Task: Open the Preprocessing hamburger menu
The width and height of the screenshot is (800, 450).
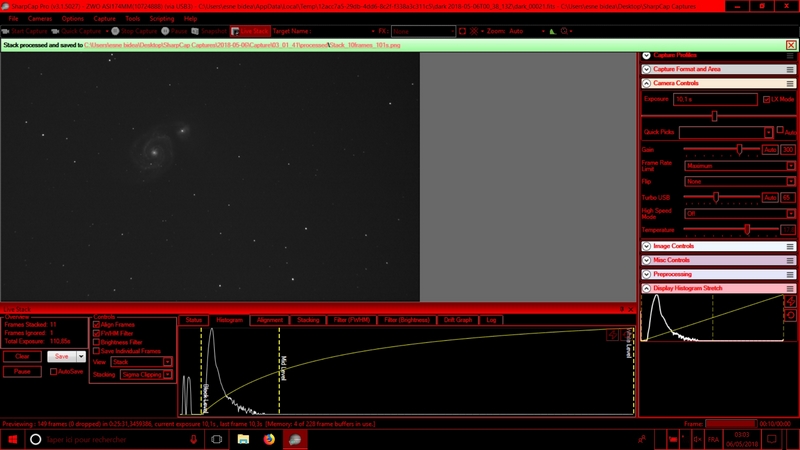Action: [790, 274]
